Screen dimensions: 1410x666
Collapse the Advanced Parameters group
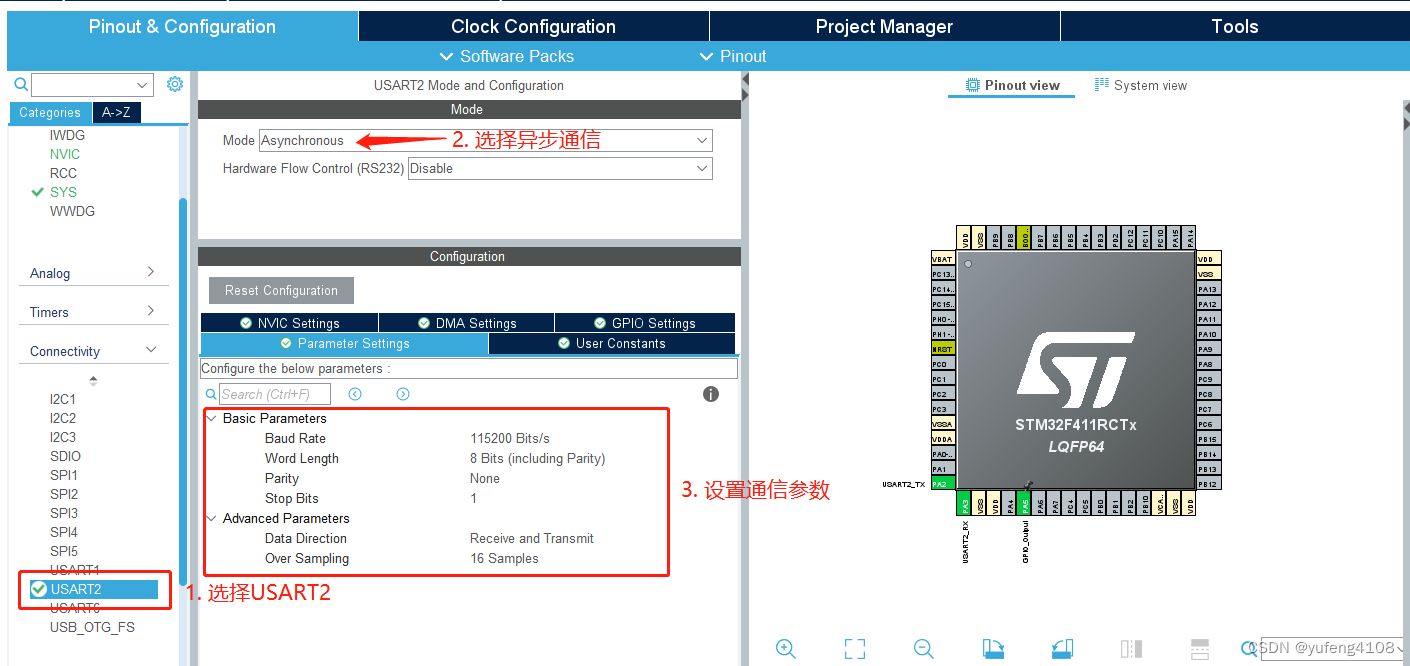(212, 518)
